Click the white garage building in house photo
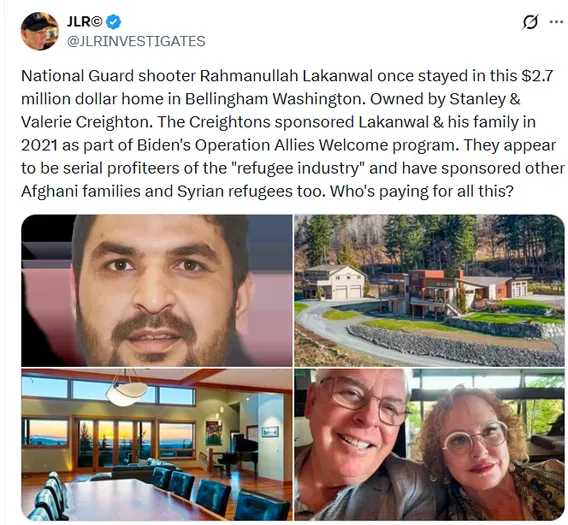 (x=337, y=282)
